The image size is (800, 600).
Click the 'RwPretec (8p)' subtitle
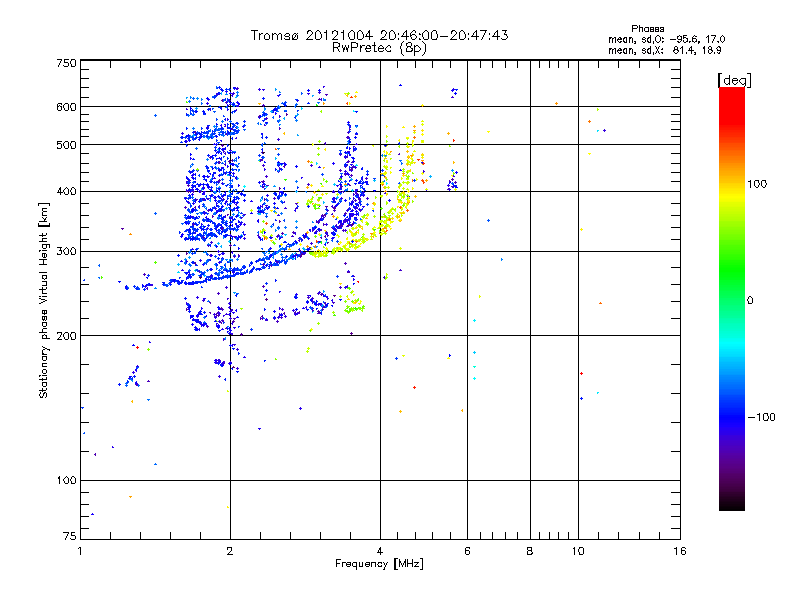[x=379, y=48]
